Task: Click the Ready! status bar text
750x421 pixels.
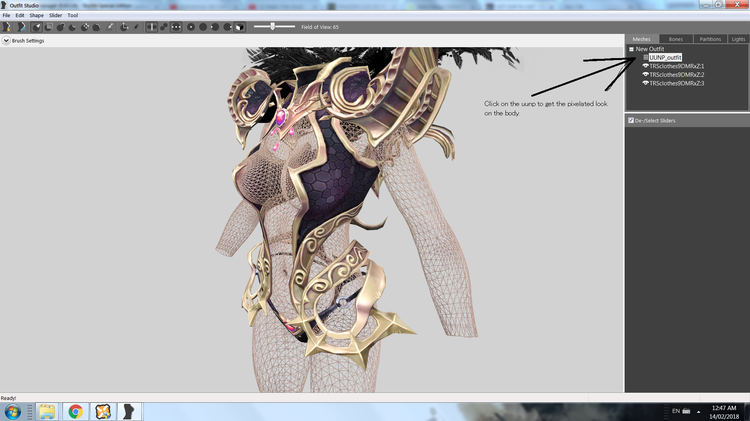Action: point(8,398)
